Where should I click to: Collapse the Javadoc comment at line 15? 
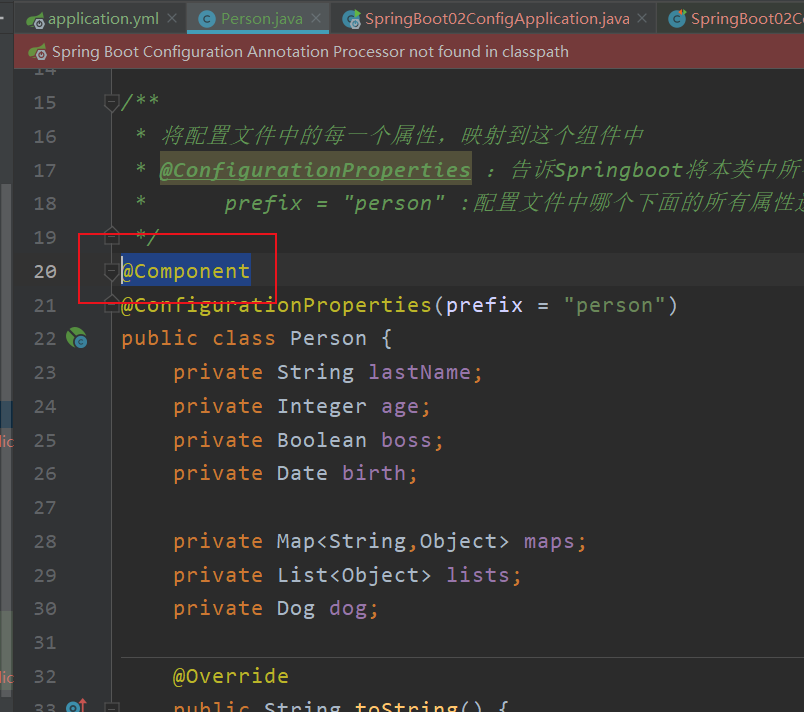tap(111, 102)
